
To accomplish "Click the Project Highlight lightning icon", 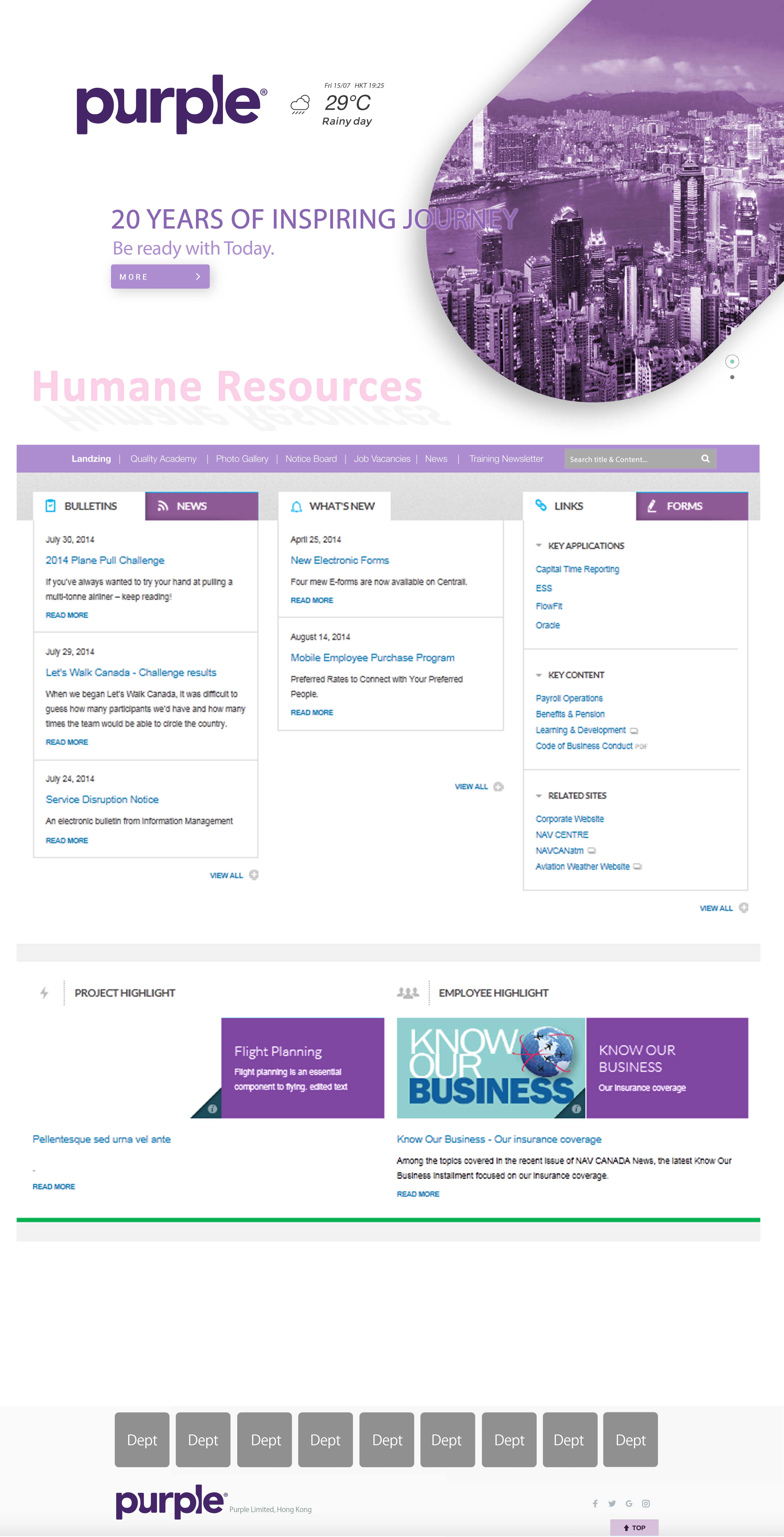I will (x=44, y=993).
